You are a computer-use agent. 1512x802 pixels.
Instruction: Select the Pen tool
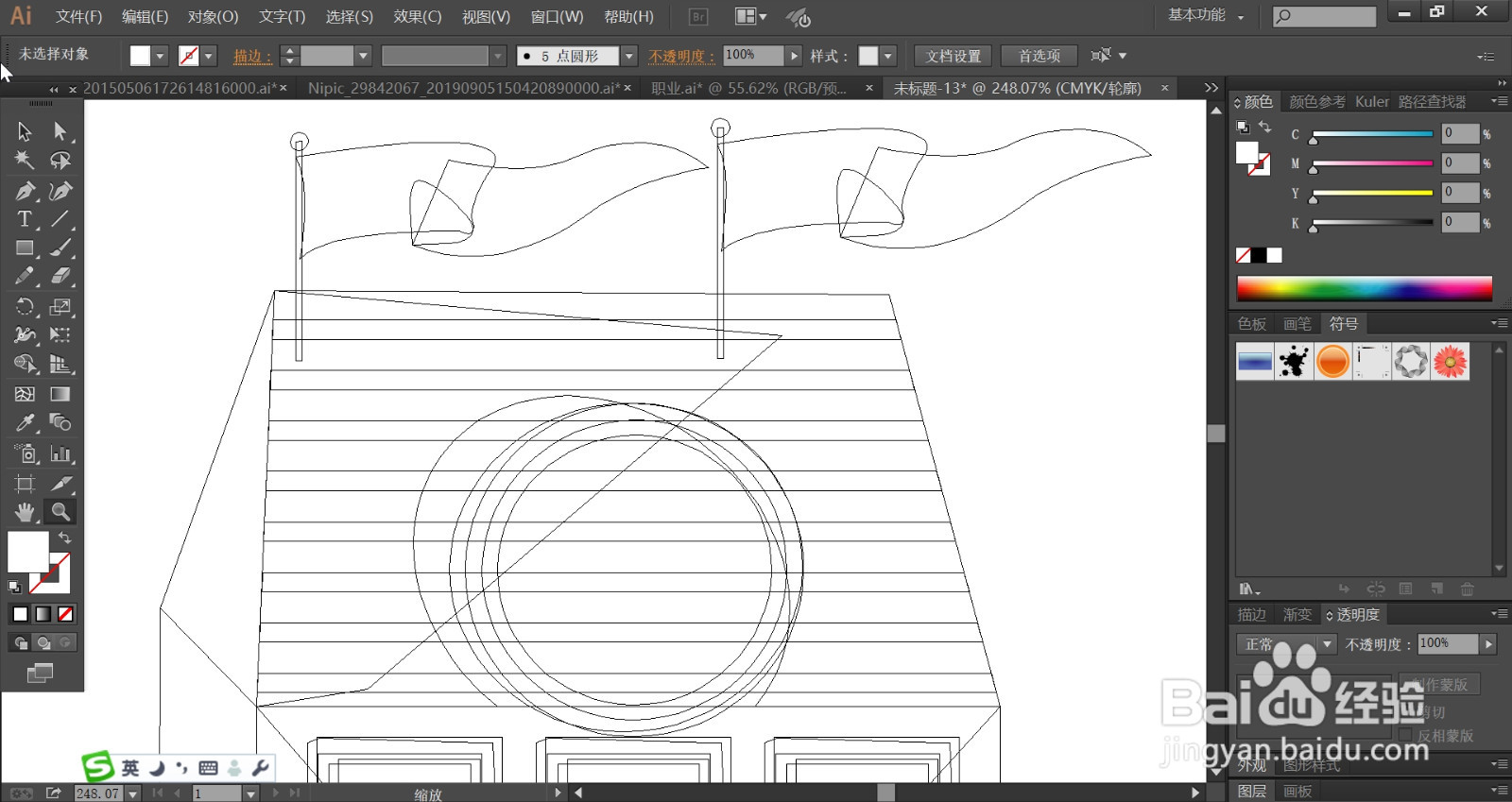tap(25, 191)
